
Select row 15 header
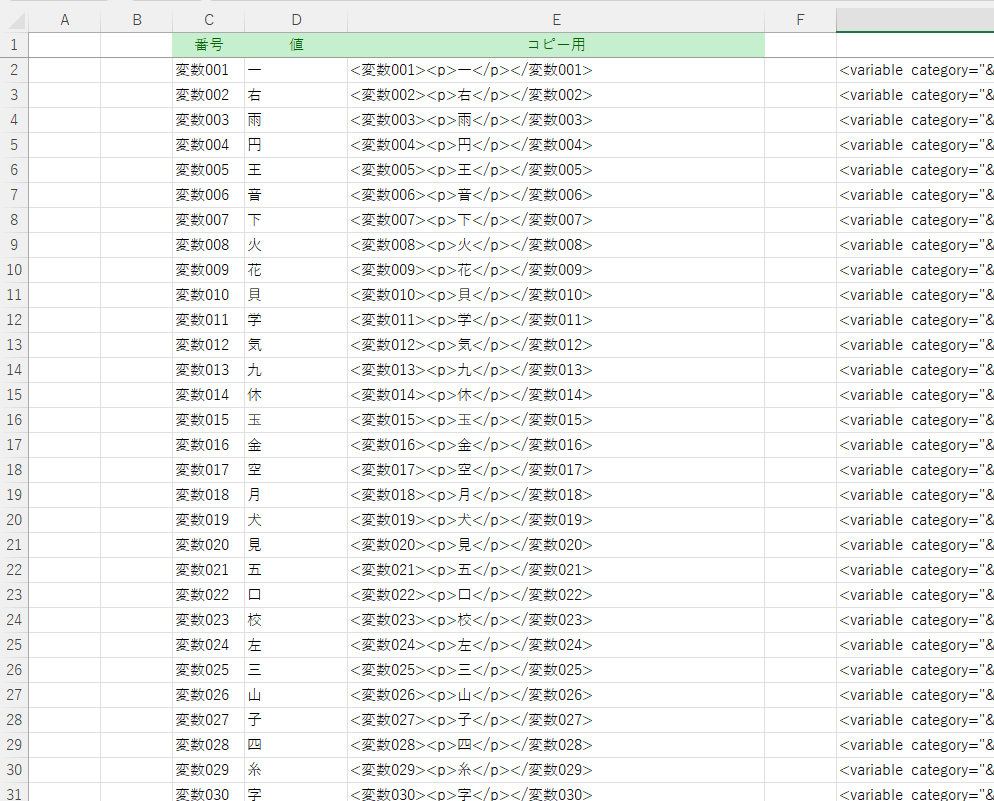pos(14,395)
